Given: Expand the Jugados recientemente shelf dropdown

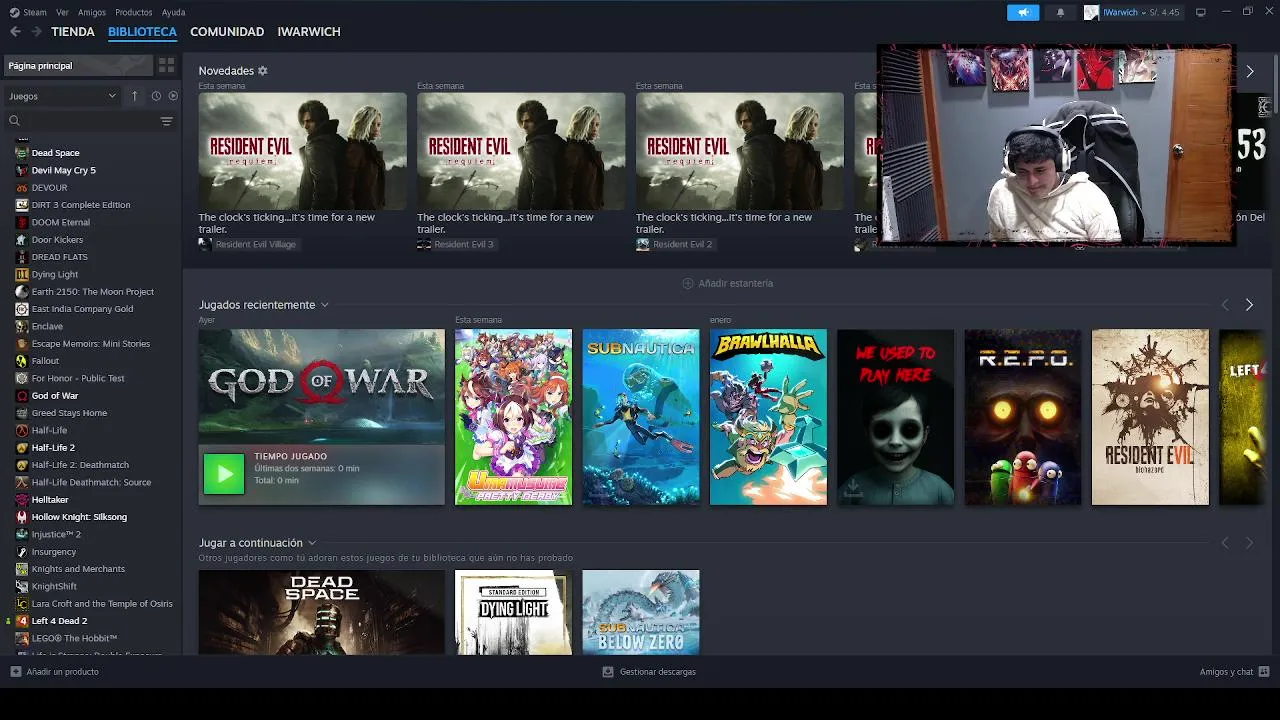Looking at the screenshot, I should pos(324,305).
